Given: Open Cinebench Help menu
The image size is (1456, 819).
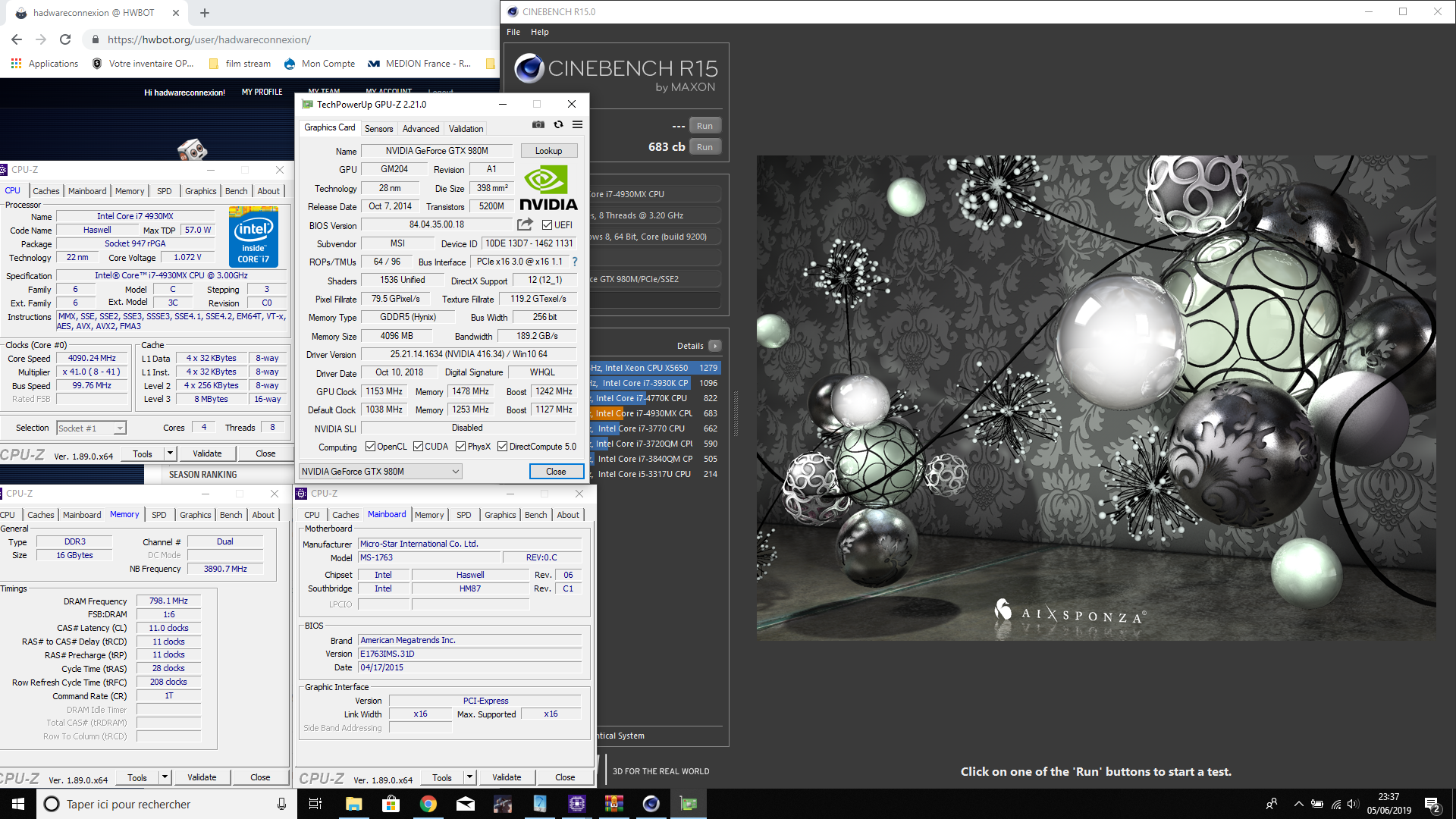Looking at the screenshot, I should tap(539, 32).
